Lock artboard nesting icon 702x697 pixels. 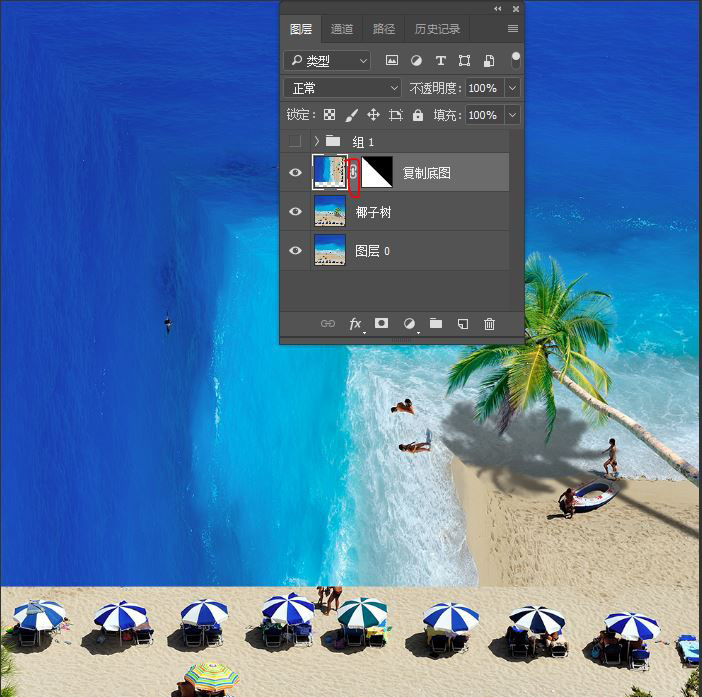point(395,115)
